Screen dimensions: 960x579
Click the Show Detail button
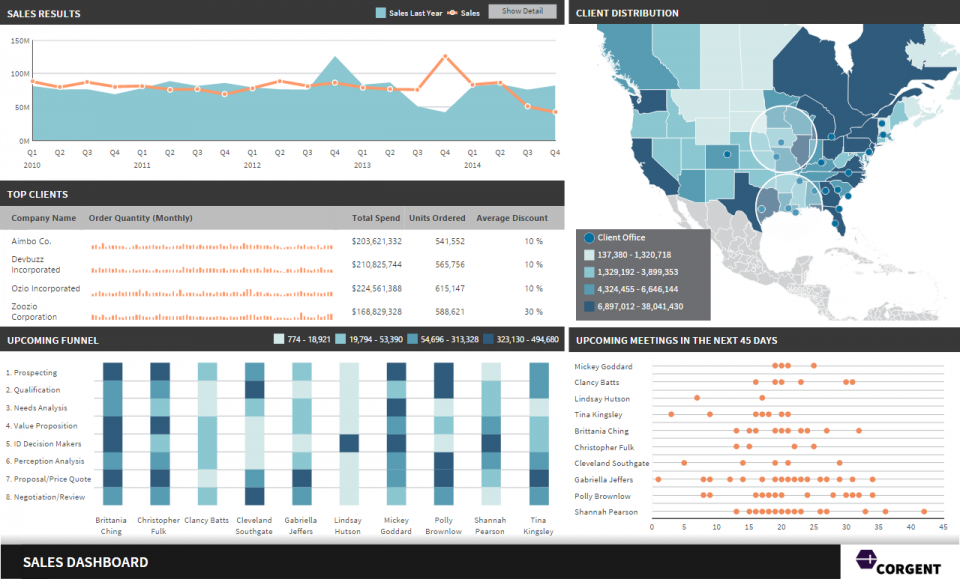coord(522,12)
